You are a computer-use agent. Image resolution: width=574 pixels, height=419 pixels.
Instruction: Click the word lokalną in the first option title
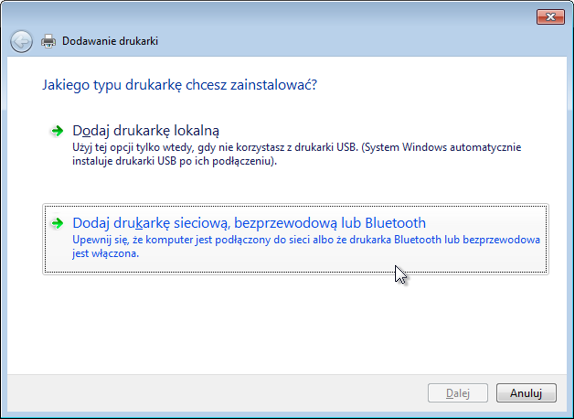[x=197, y=131]
